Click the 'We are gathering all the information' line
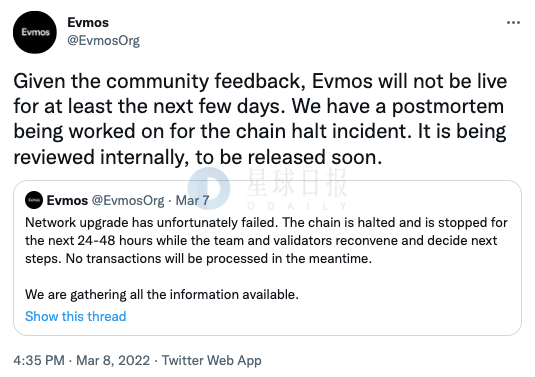The width and height of the screenshot is (535, 377). pyautogui.click(x=162, y=294)
